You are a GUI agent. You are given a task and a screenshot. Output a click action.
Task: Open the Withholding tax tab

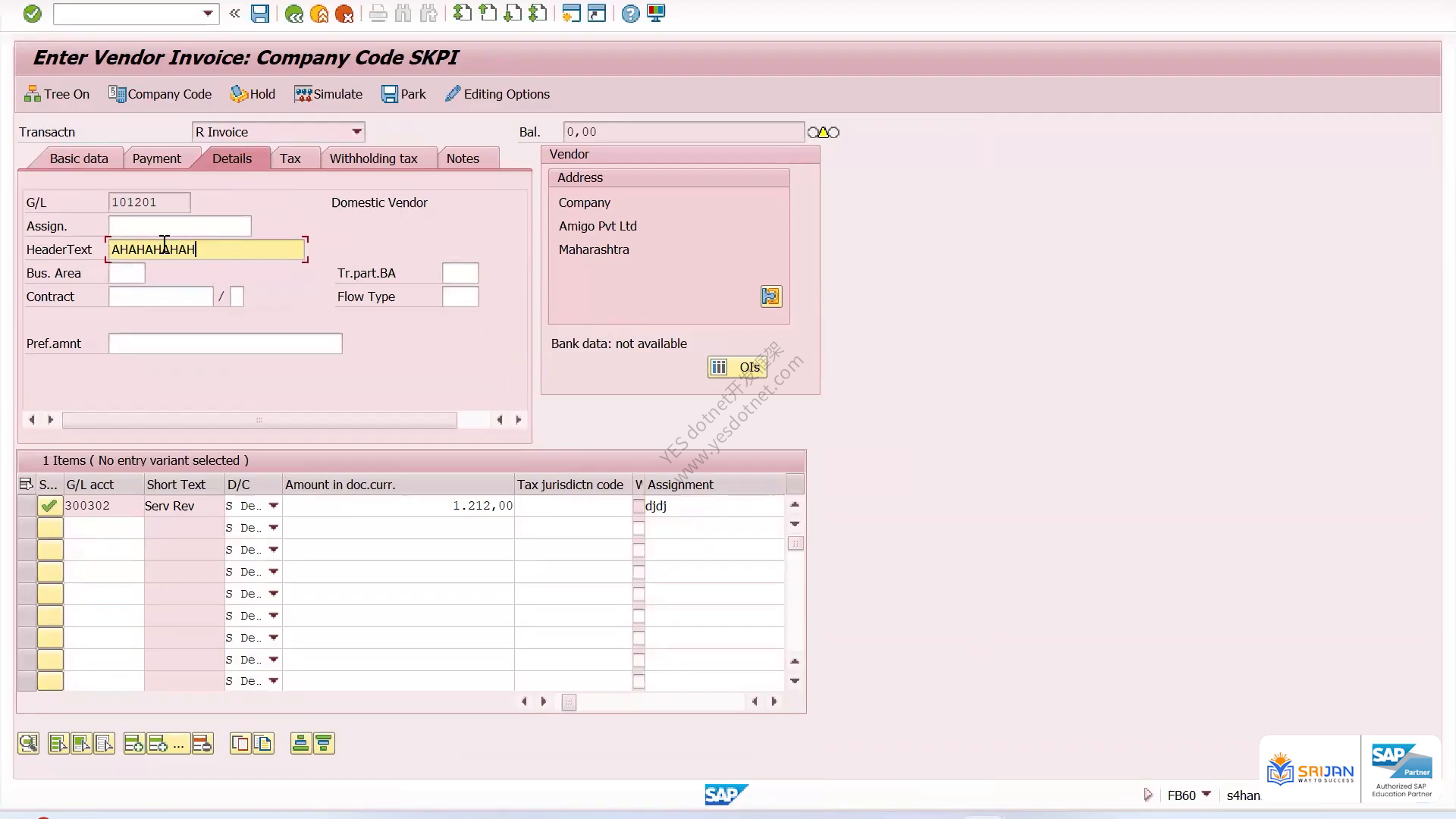pyautogui.click(x=374, y=158)
